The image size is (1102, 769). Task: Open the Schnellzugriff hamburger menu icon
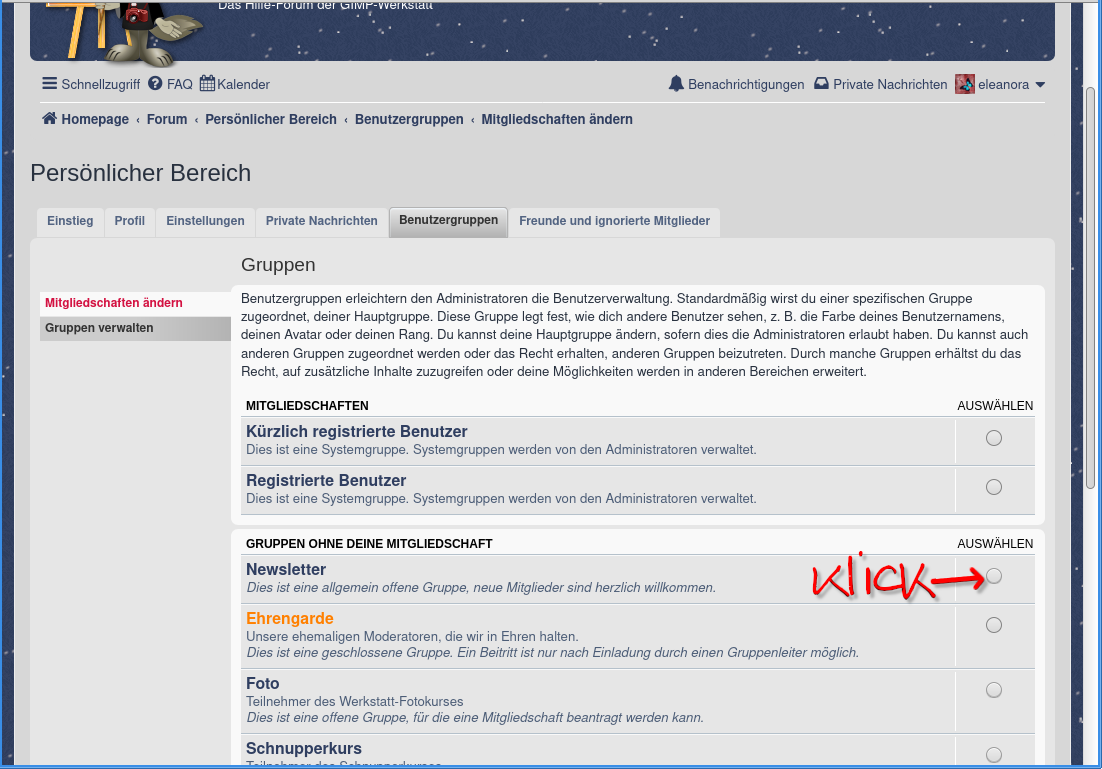pos(49,84)
